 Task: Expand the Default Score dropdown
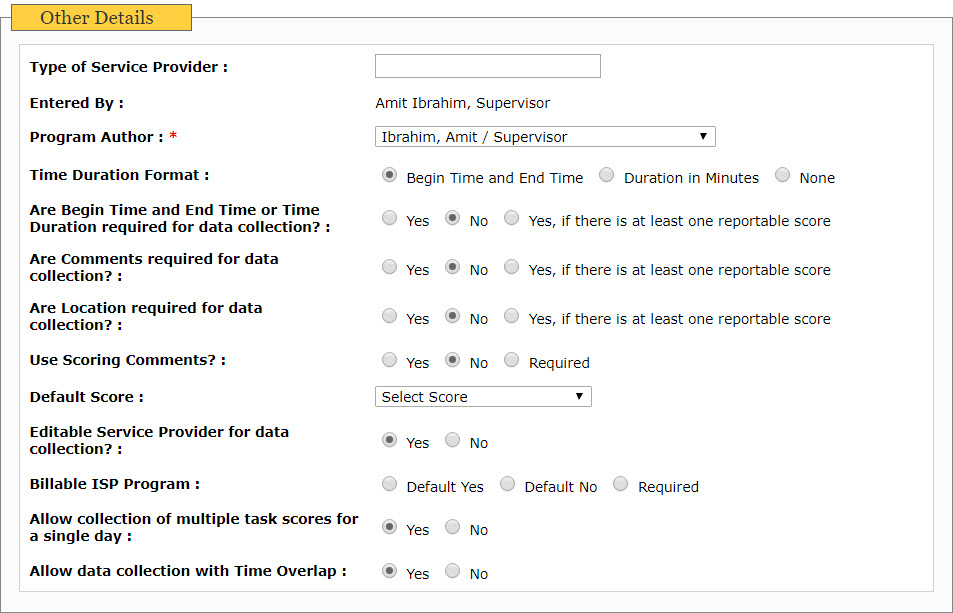[x=483, y=397]
